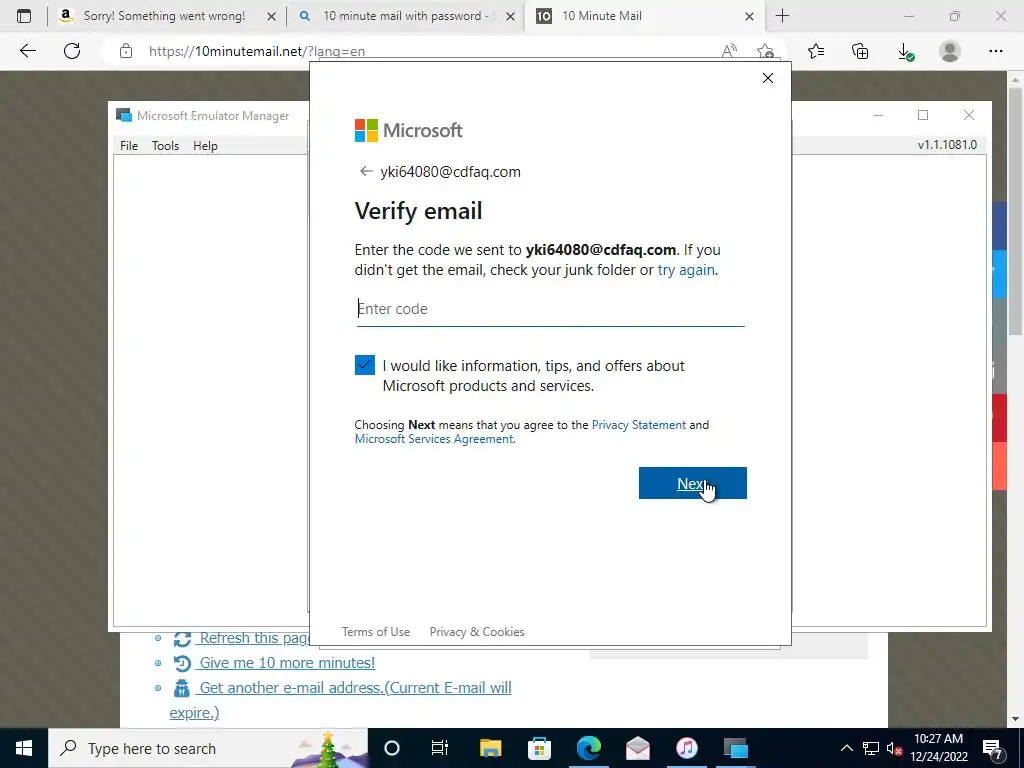Click 'Refresh this page' link
Screen dimensions: 1024x768
click(254, 638)
